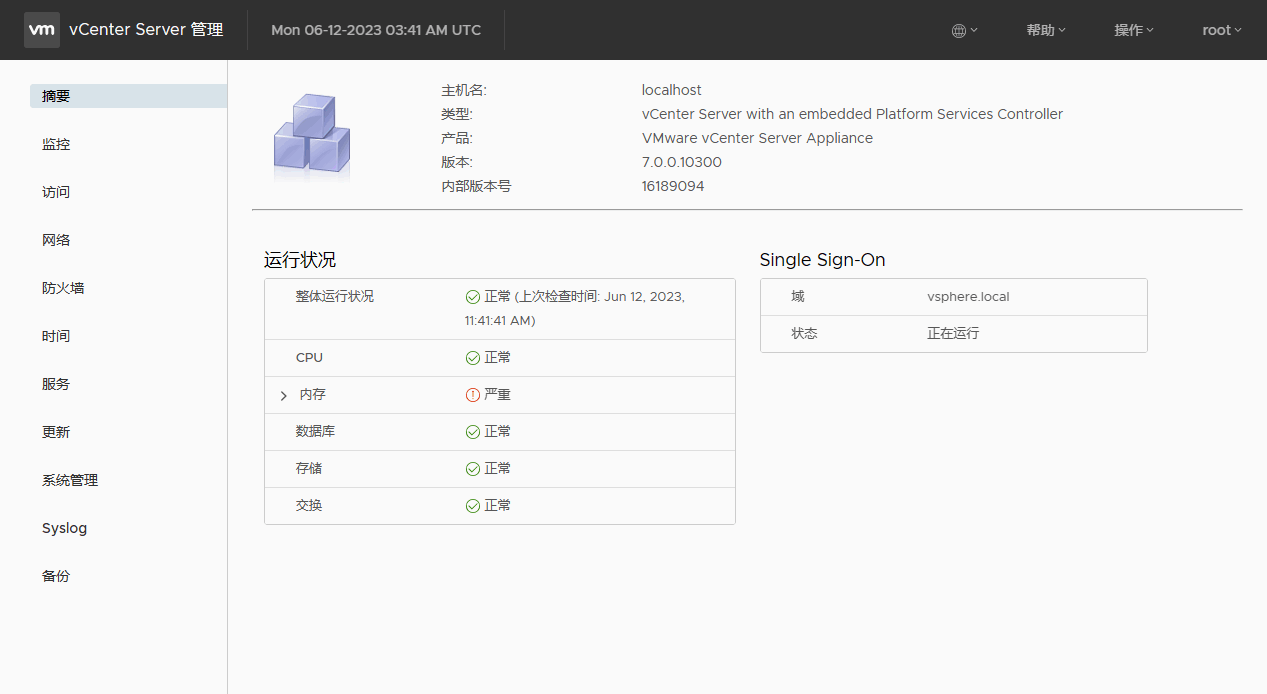Click the 类型 value describing embedded Platform Services Controller
The width and height of the screenshot is (1267, 694).
pos(852,114)
